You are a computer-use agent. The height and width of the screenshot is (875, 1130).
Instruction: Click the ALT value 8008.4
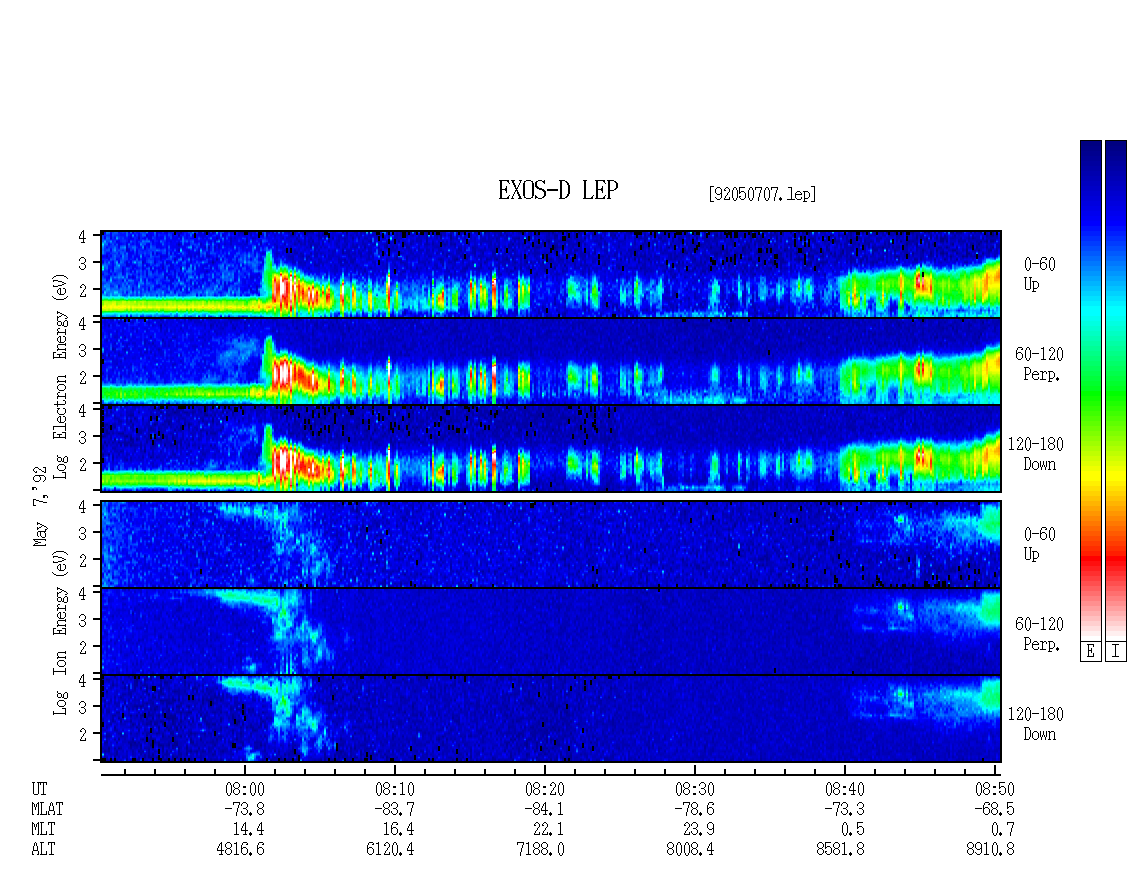pos(690,850)
